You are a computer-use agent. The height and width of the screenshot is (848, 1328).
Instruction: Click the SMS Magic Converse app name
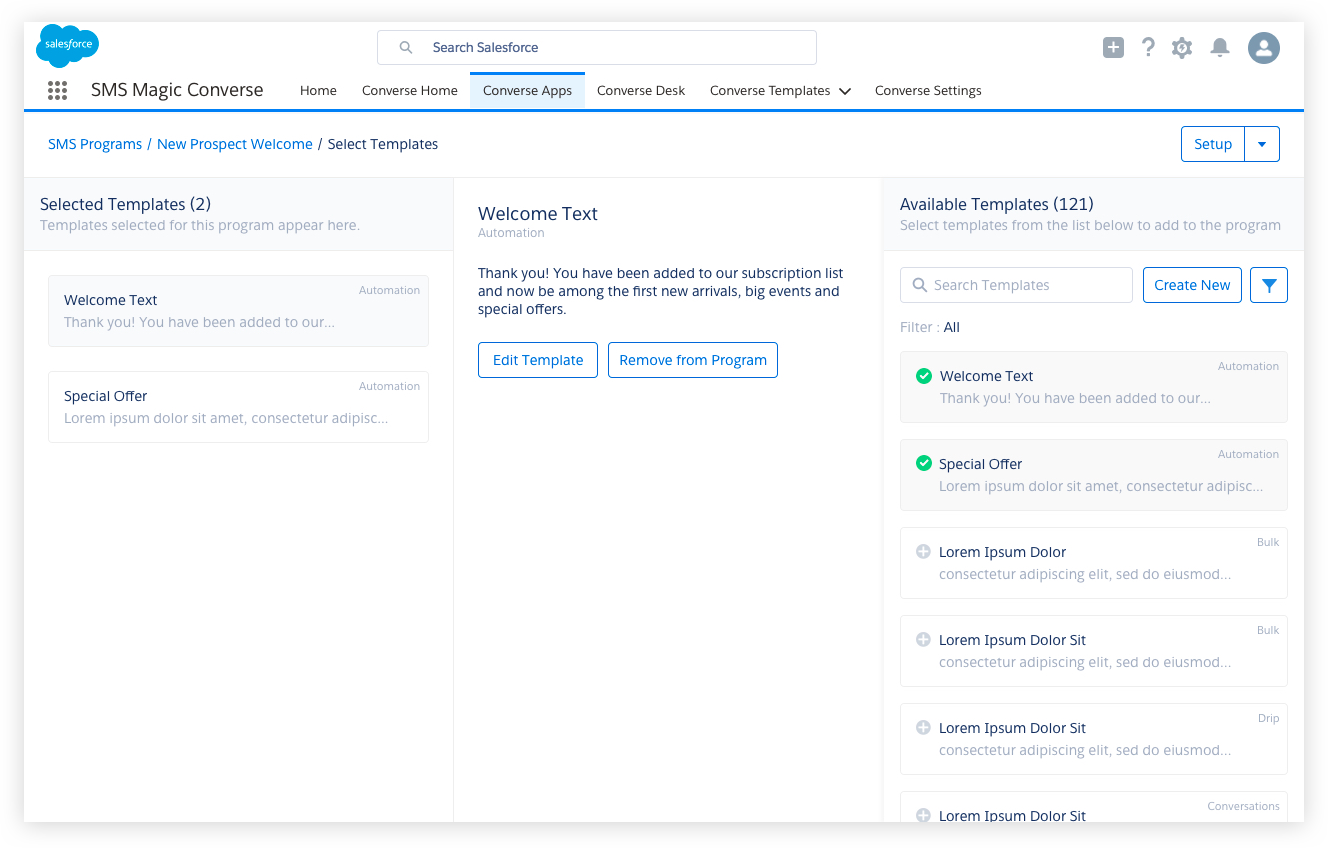(177, 90)
